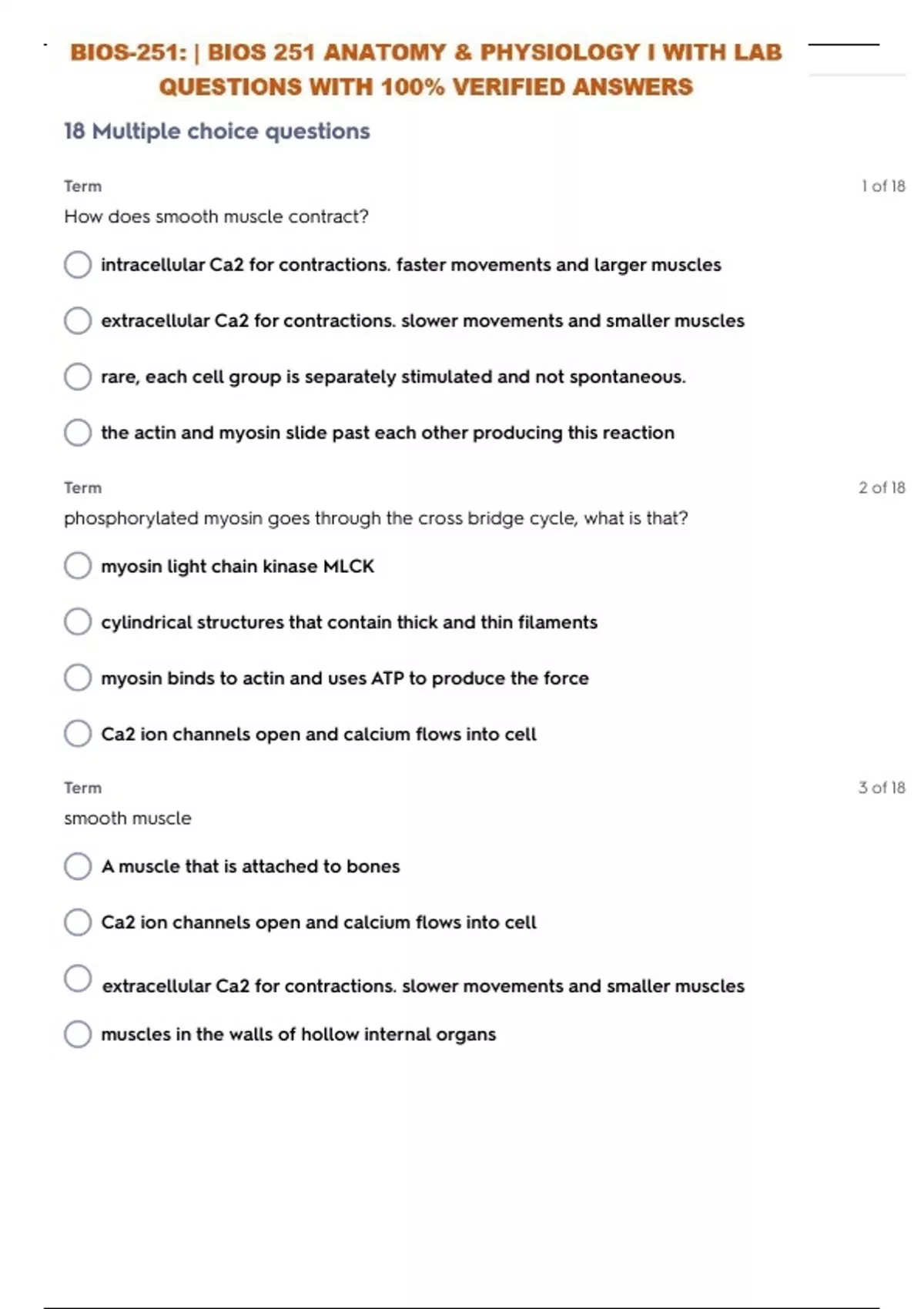Select 'myosin light chain kinase MLCK' option
924x1309 pixels.
[78, 566]
